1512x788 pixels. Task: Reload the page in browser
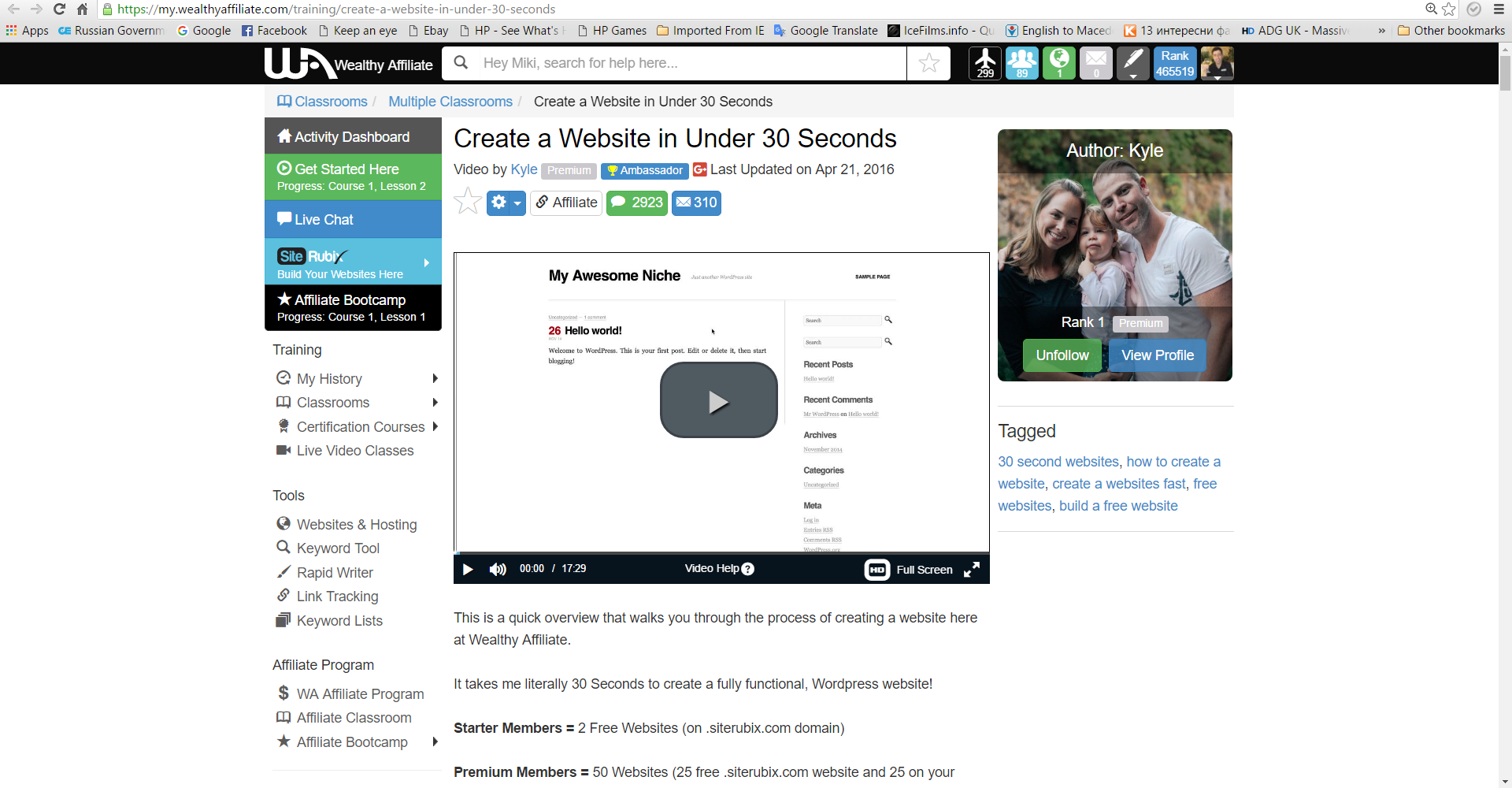click(x=59, y=9)
